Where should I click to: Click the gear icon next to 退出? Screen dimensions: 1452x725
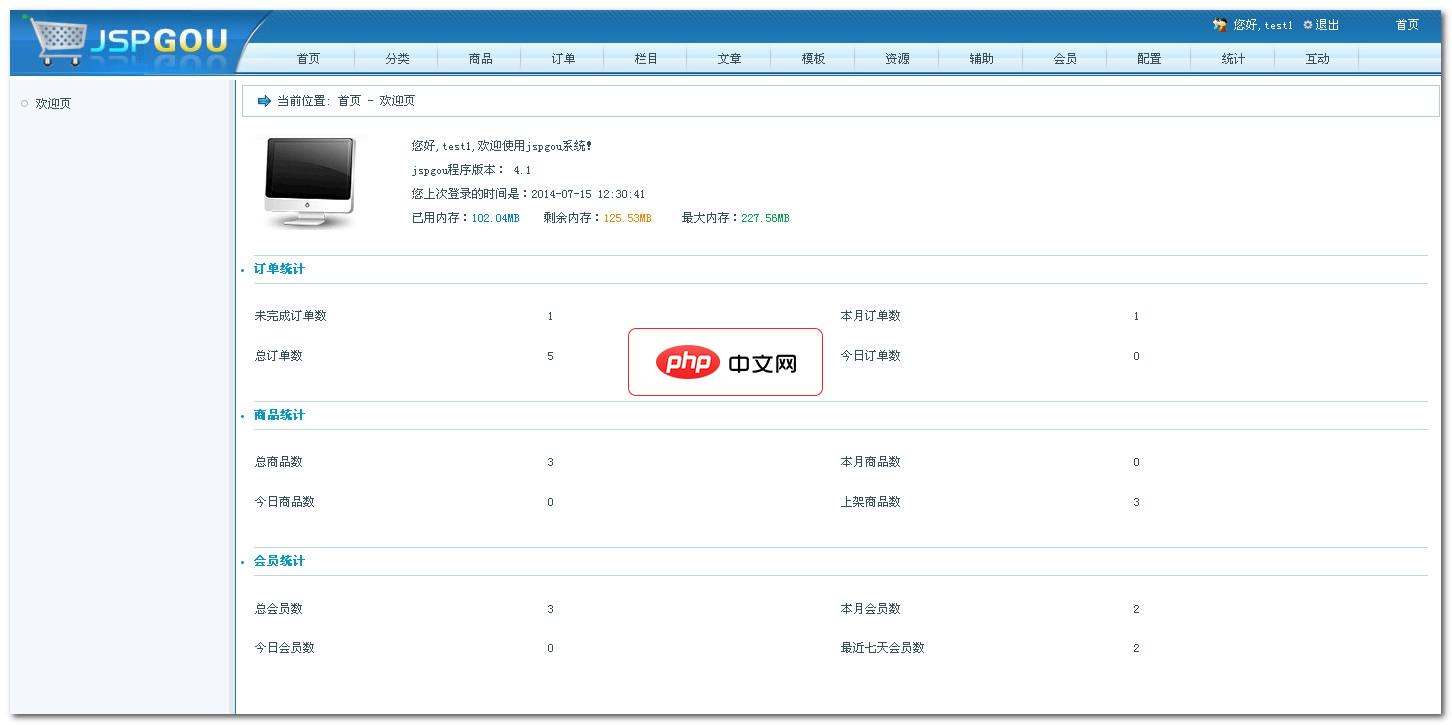pyautogui.click(x=1308, y=24)
